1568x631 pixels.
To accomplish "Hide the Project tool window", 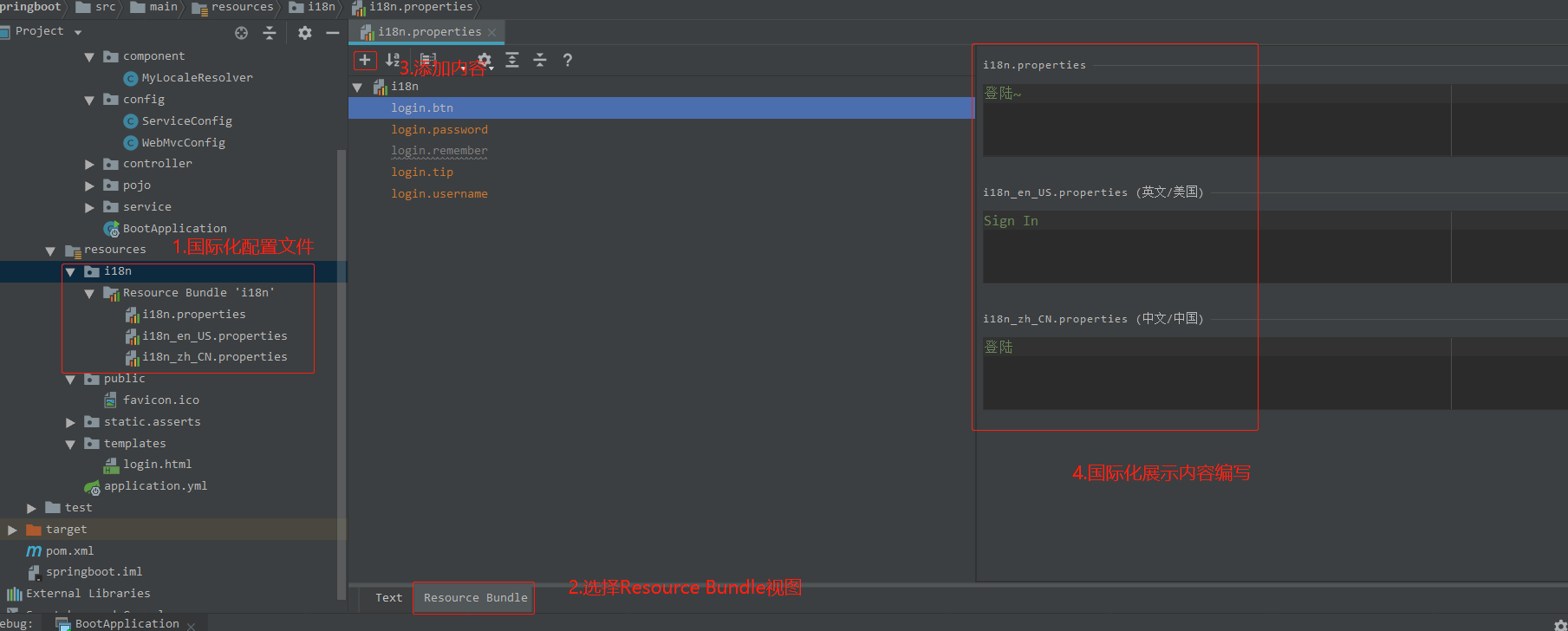I will pyautogui.click(x=332, y=32).
